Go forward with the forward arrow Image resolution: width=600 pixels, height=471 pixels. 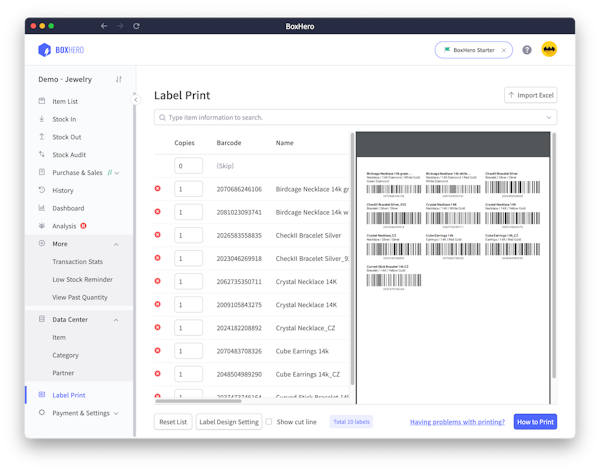click(x=120, y=26)
